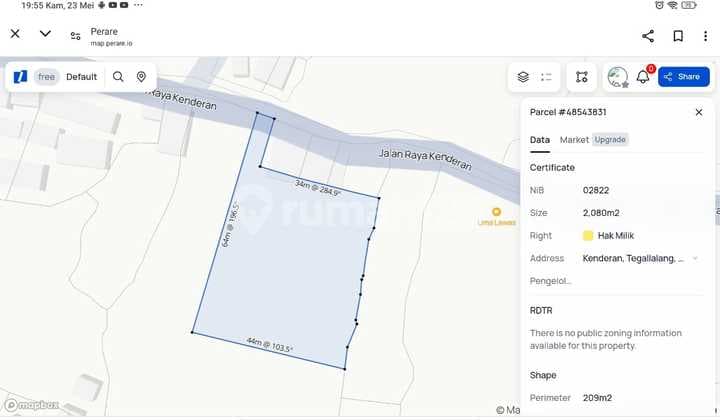720x420 pixels.
Task: Click the Upgrade badge
Action: tap(610, 139)
